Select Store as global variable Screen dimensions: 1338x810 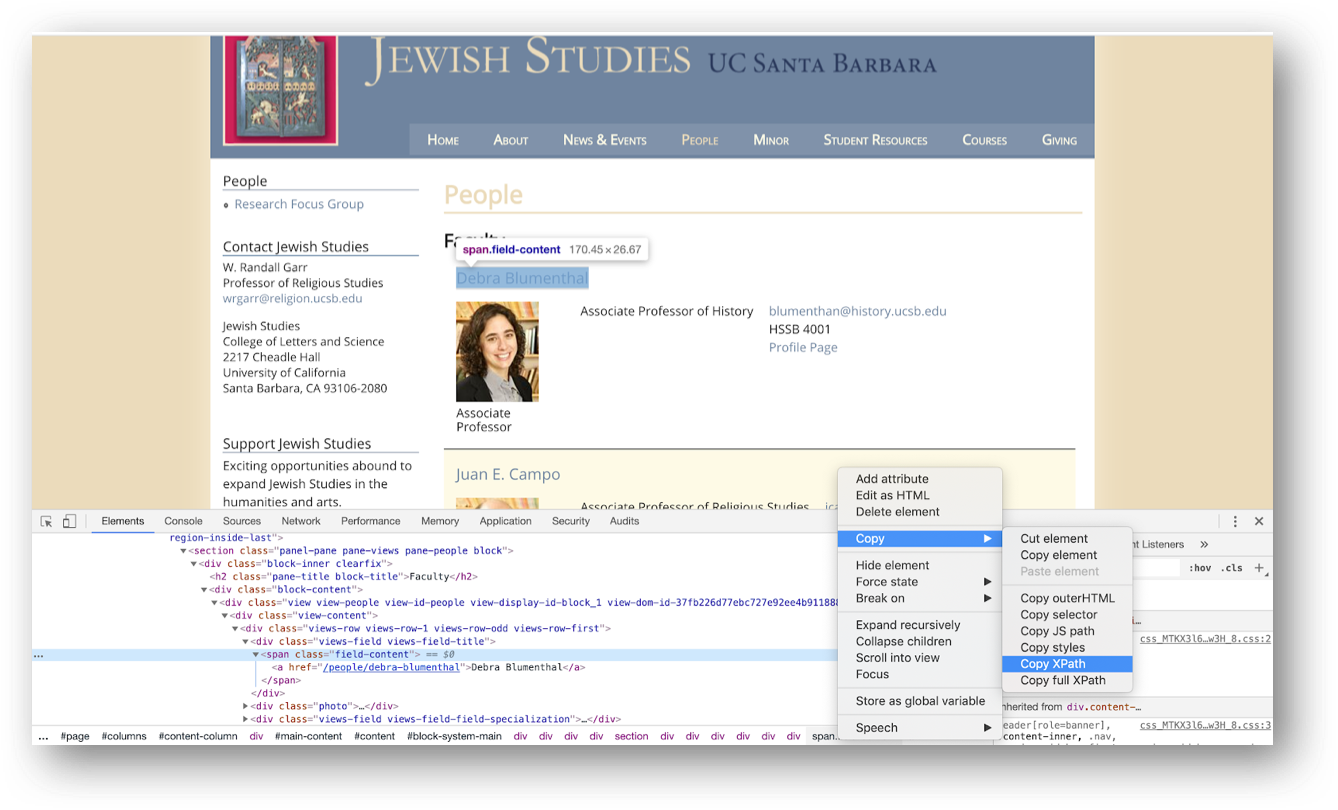click(919, 701)
